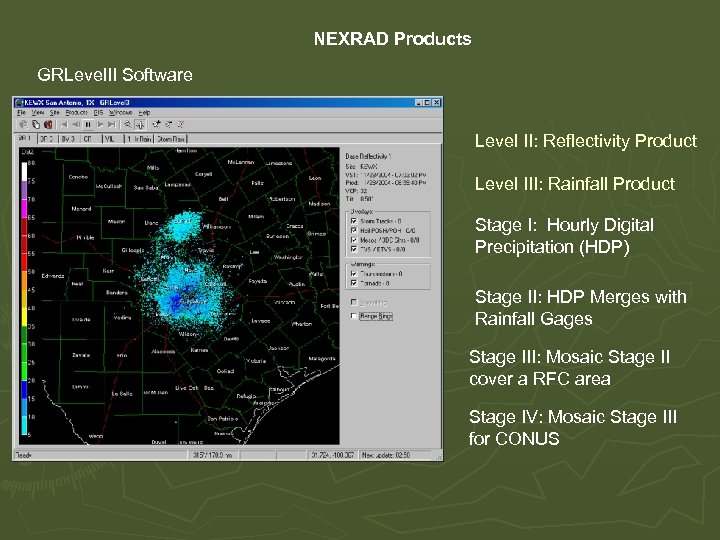The width and height of the screenshot is (720, 540).
Task: Open the GIS menu
Action: pos(98,112)
